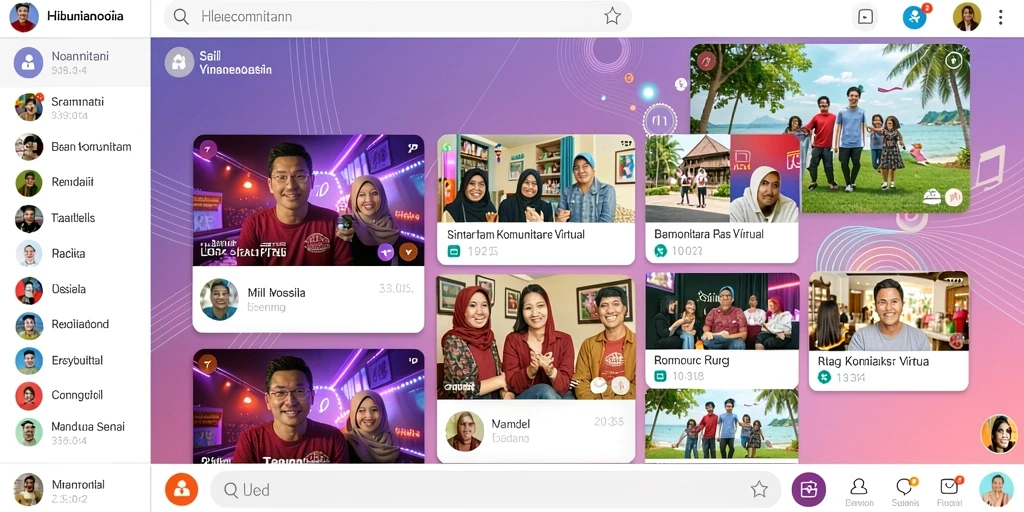Viewport: 1024px width, 512px height.
Task: Select the Sramınnati contact in the sidebar
Action: pos(75,108)
